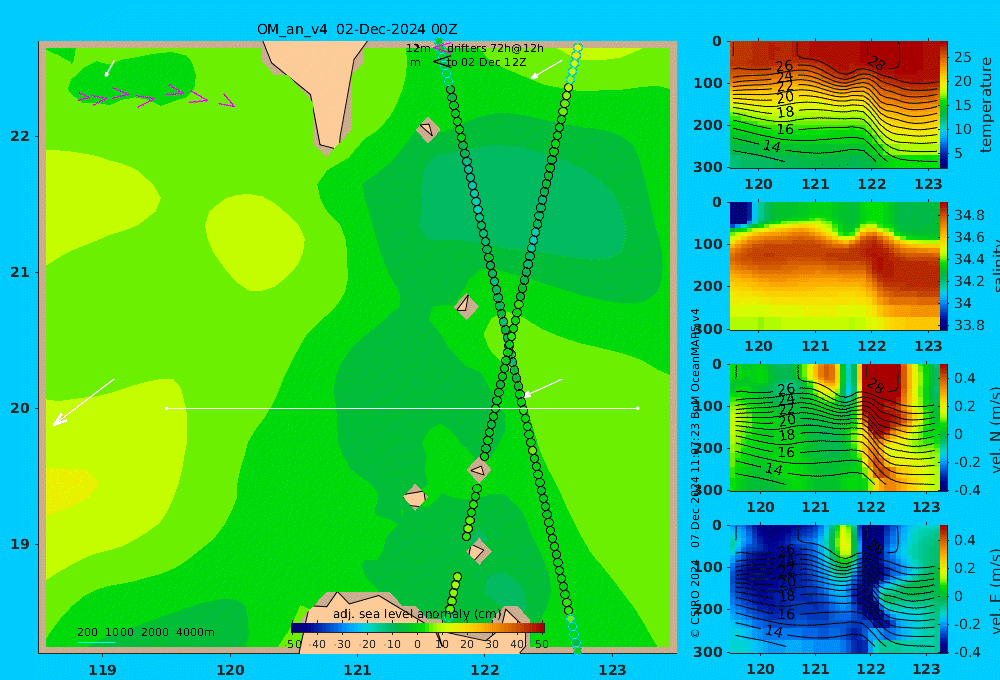Click the 5 temperature colorbar tick
The width and height of the screenshot is (1000, 680).
pos(959,153)
